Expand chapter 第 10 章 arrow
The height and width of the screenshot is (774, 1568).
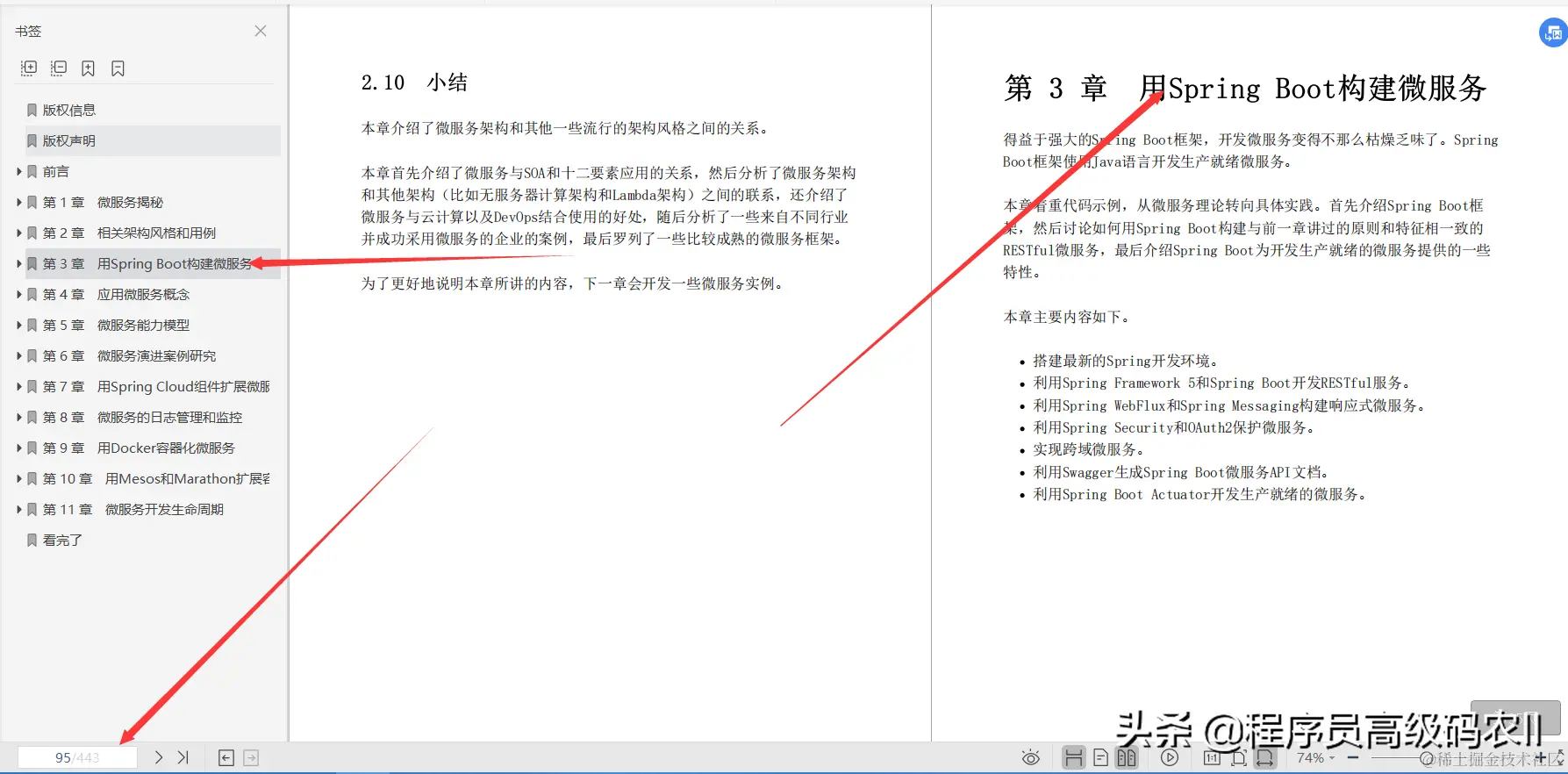pos(19,478)
